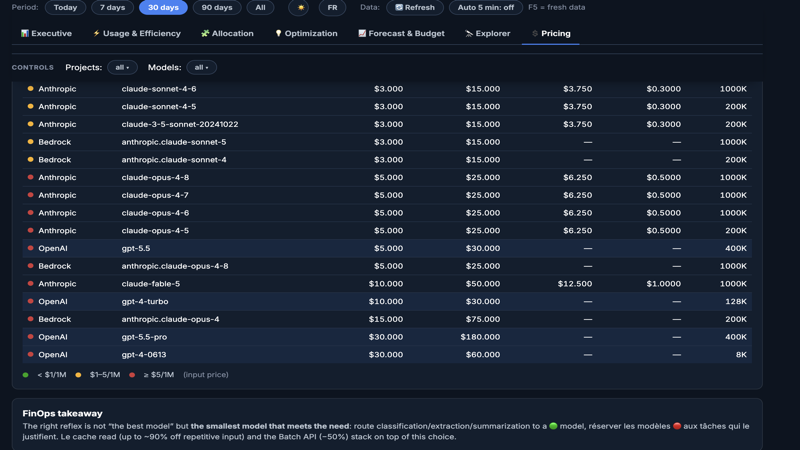Click model name claude-opus-4-6
The image size is (800, 450).
click(155, 213)
